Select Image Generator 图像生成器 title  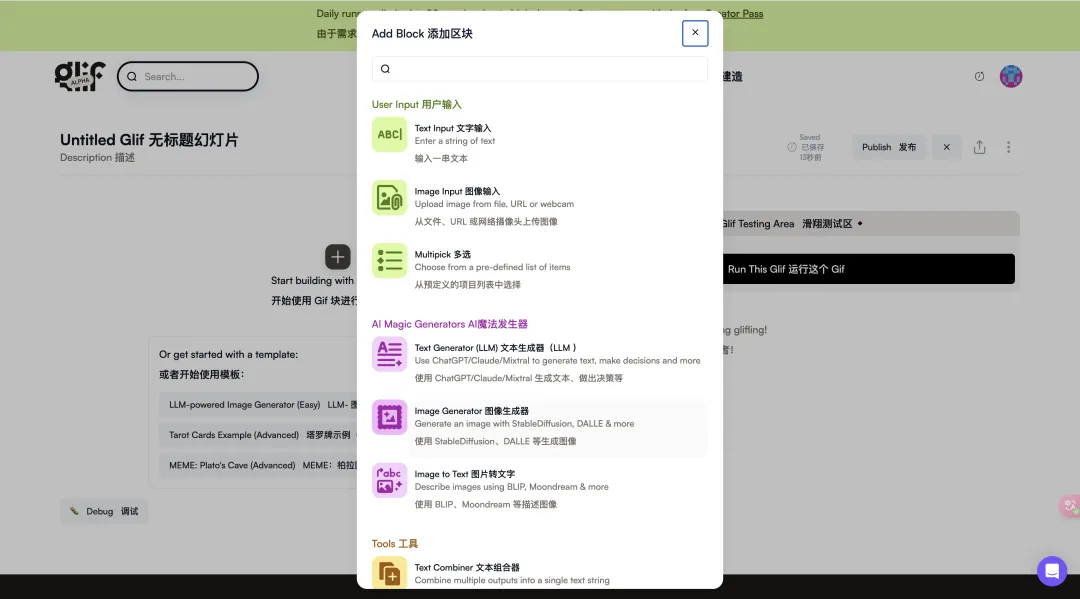(x=472, y=411)
